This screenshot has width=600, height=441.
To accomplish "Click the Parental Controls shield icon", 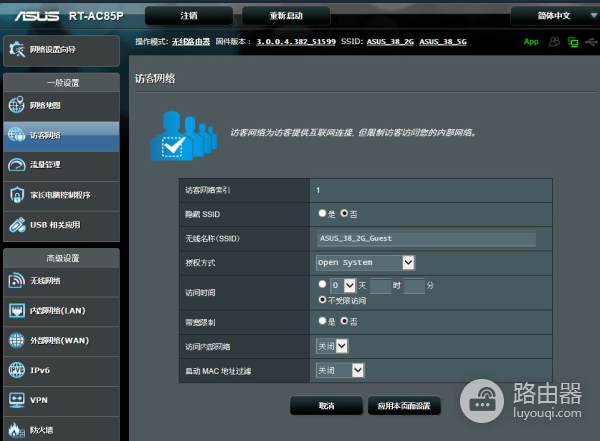I will tap(17, 194).
